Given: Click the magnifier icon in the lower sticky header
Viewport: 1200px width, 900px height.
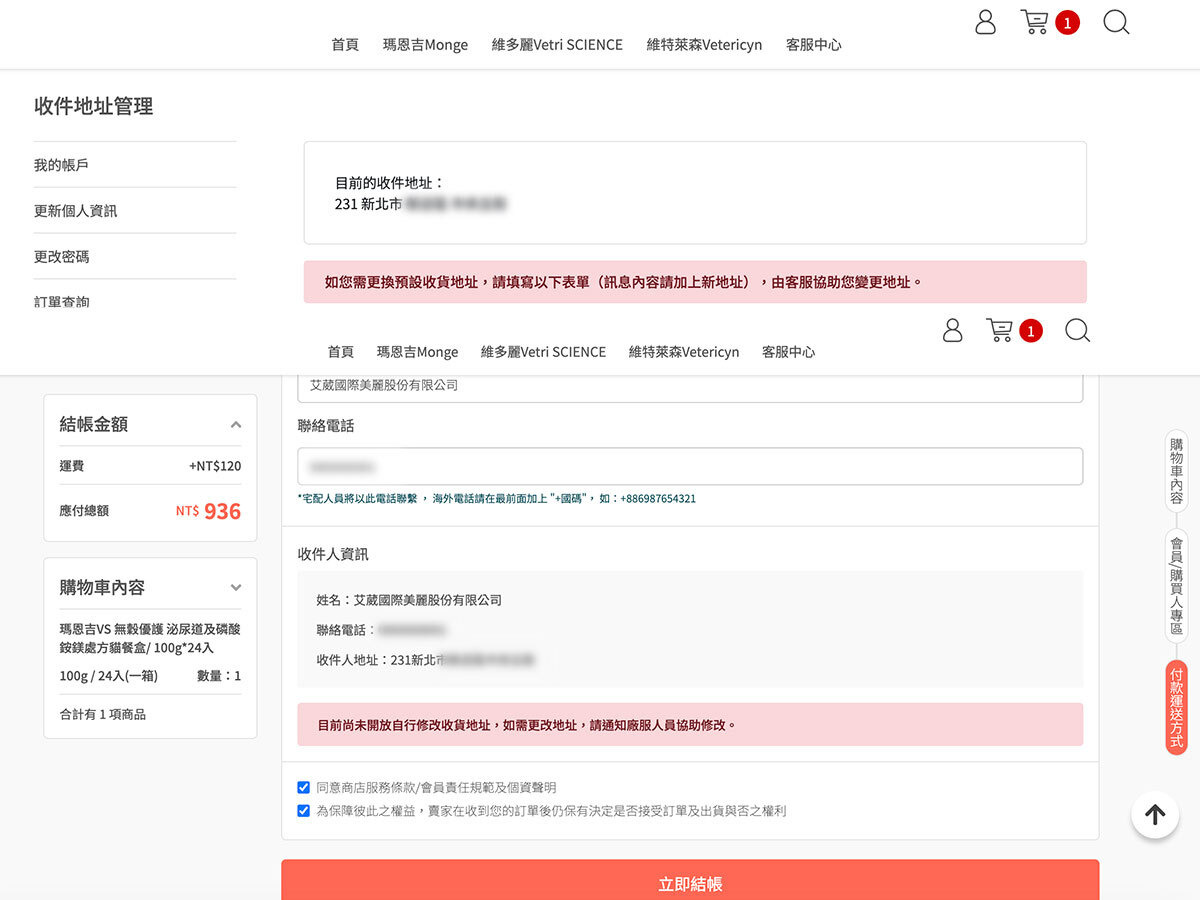Looking at the screenshot, I should [1077, 331].
